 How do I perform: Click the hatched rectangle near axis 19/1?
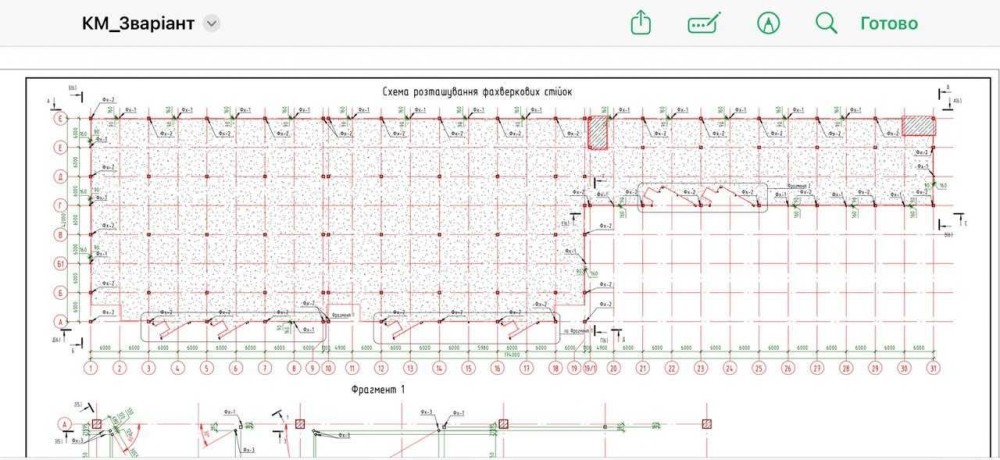coord(597,133)
